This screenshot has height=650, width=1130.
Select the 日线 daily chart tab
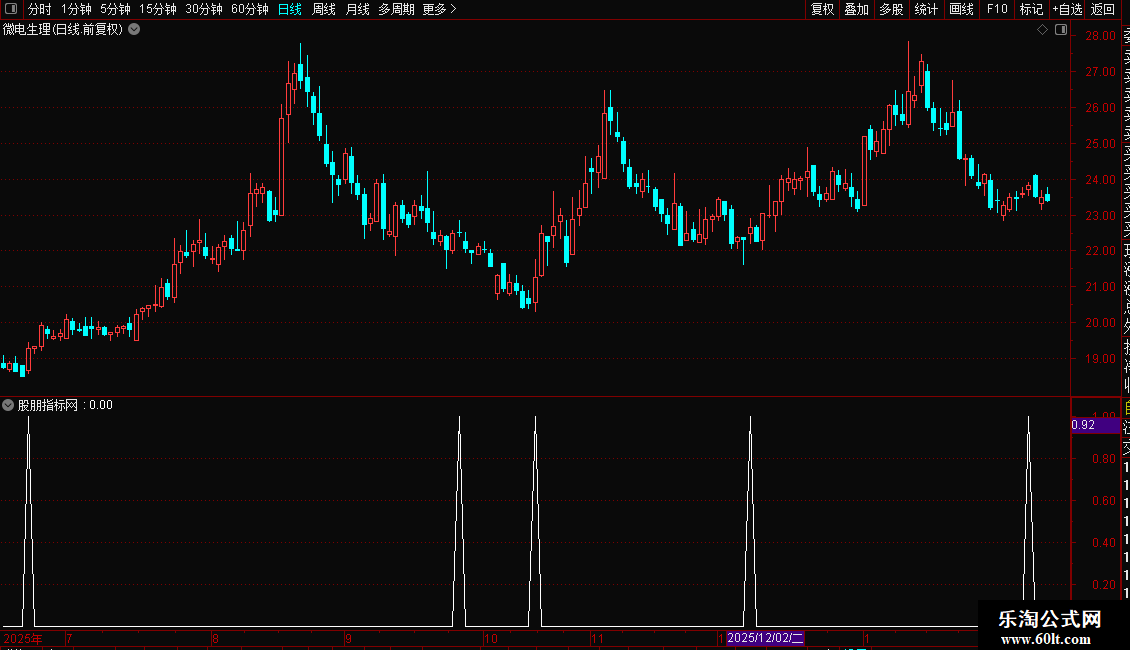[290, 9]
